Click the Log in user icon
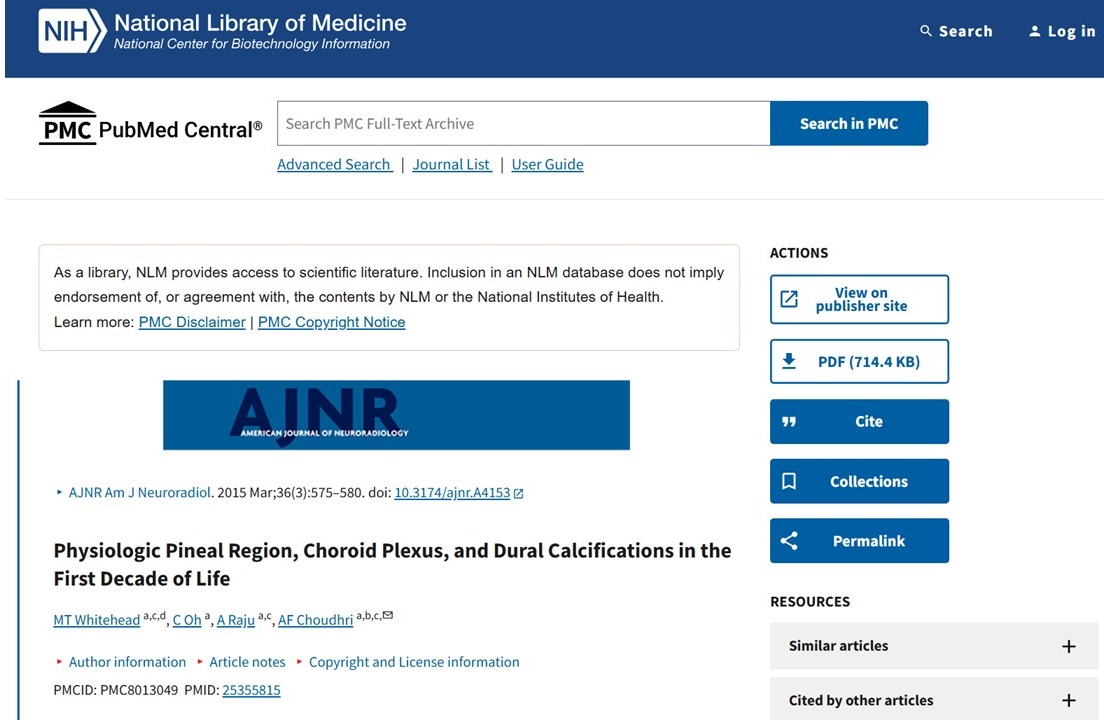This screenshot has height=720, width=1104. [1035, 31]
